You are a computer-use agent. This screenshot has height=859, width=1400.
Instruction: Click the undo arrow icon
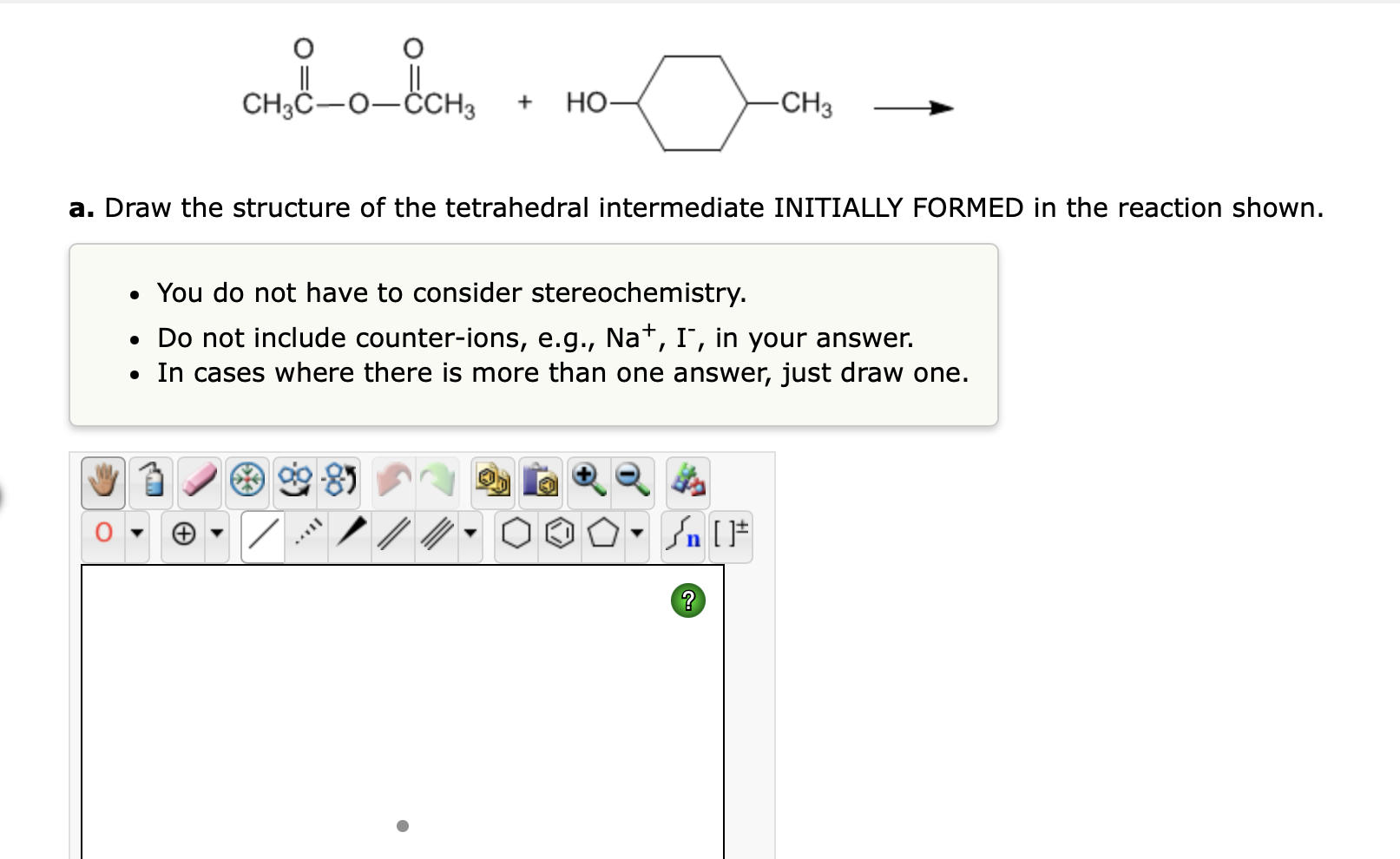coord(394,482)
